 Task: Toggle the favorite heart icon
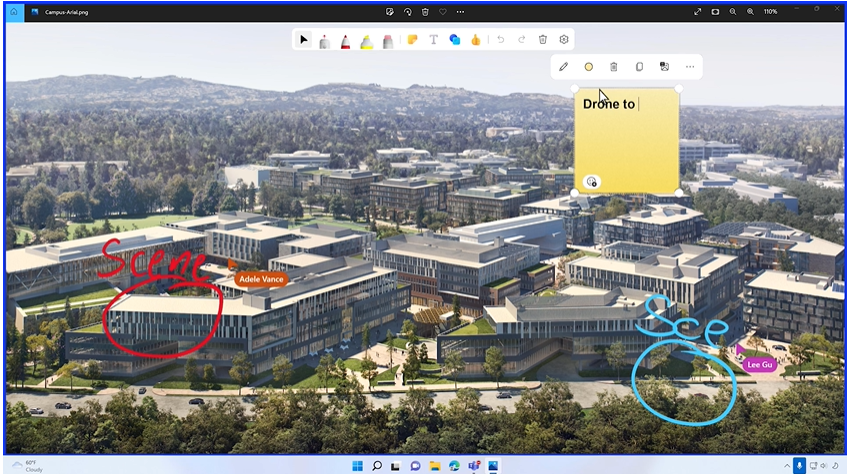(x=443, y=11)
